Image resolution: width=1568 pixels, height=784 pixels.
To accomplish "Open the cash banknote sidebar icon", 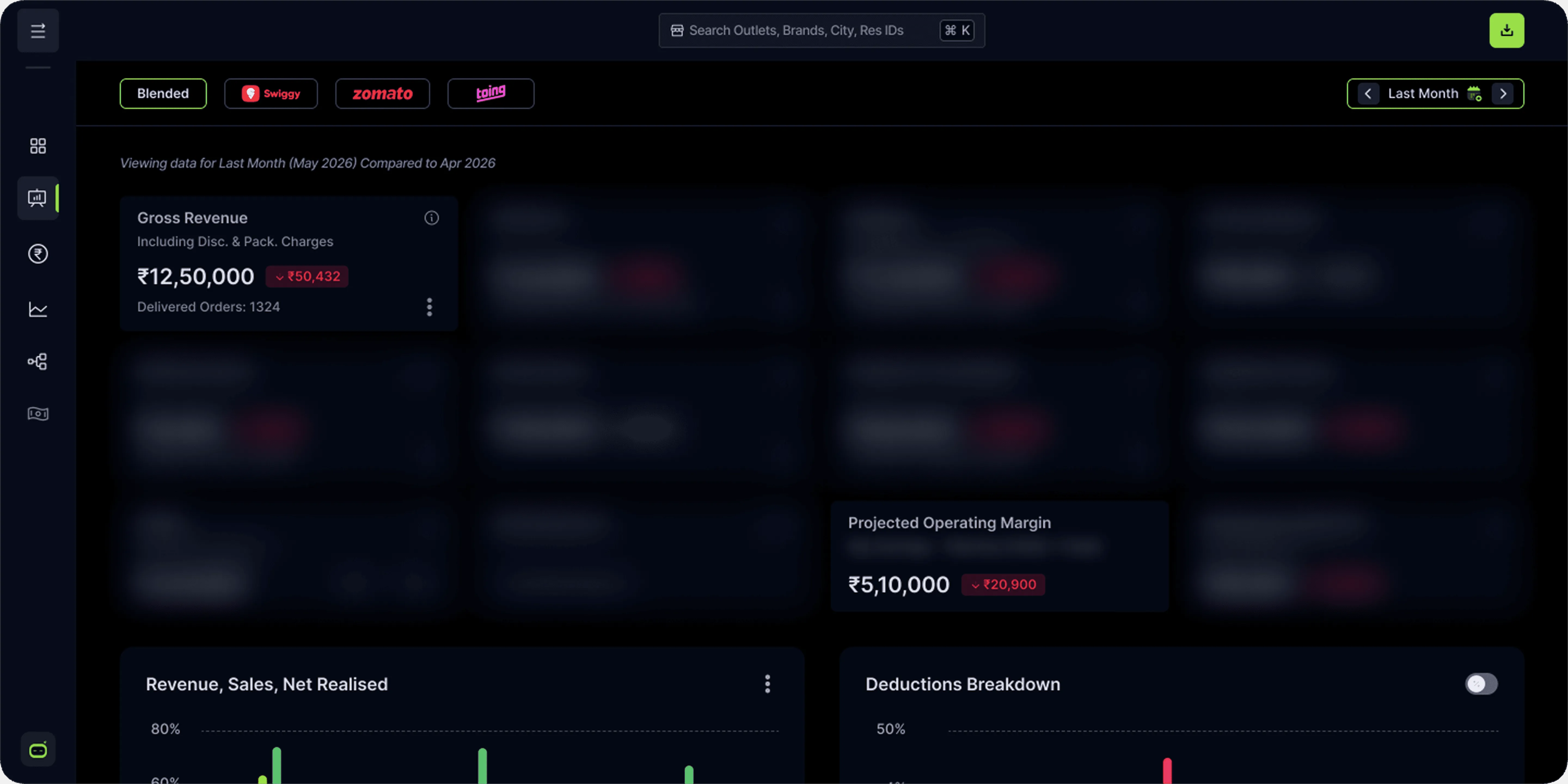I will point(38,414).
